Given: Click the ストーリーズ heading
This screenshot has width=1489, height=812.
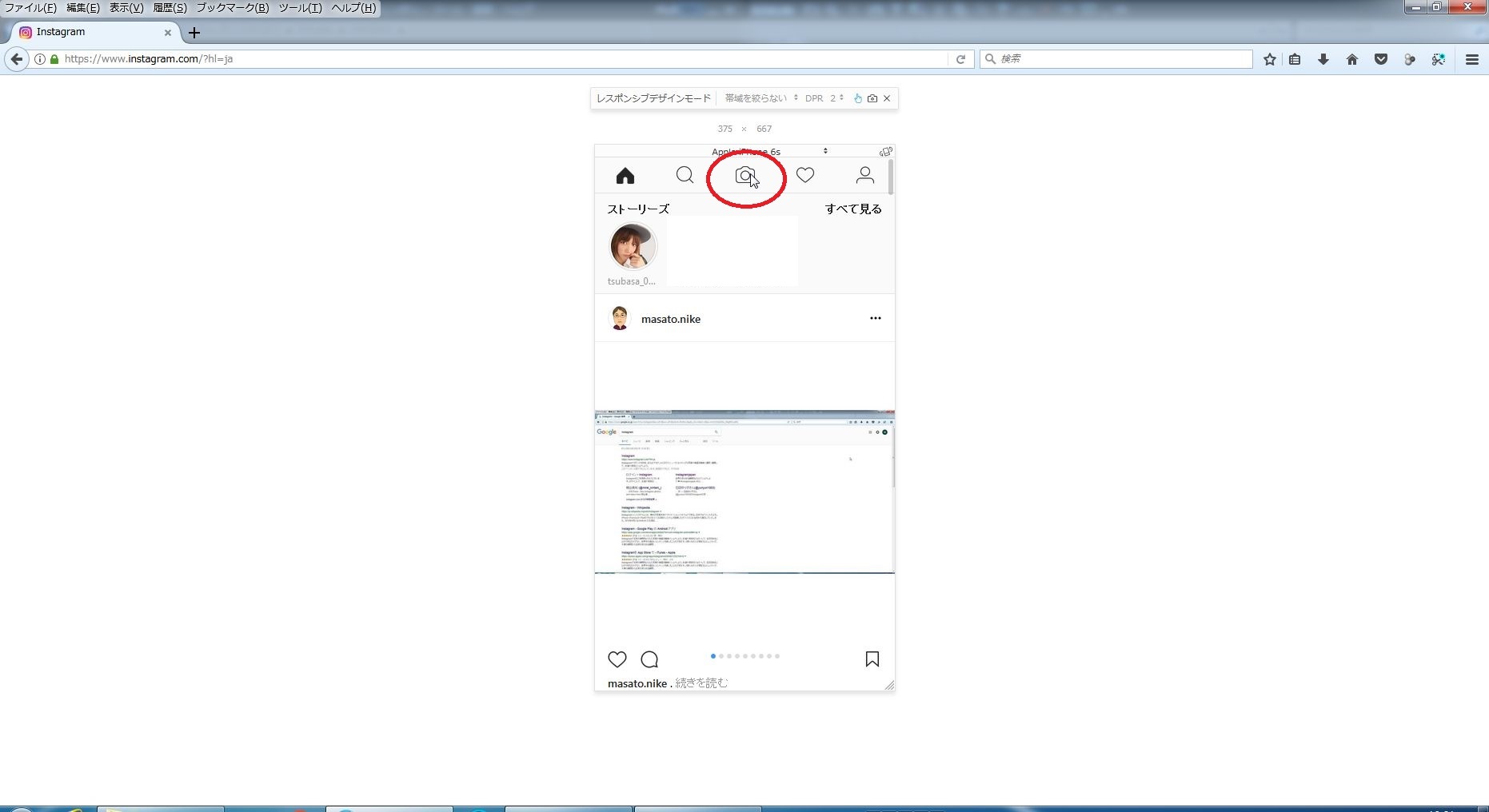Looking at the screenshot, I should click(638, 209).
